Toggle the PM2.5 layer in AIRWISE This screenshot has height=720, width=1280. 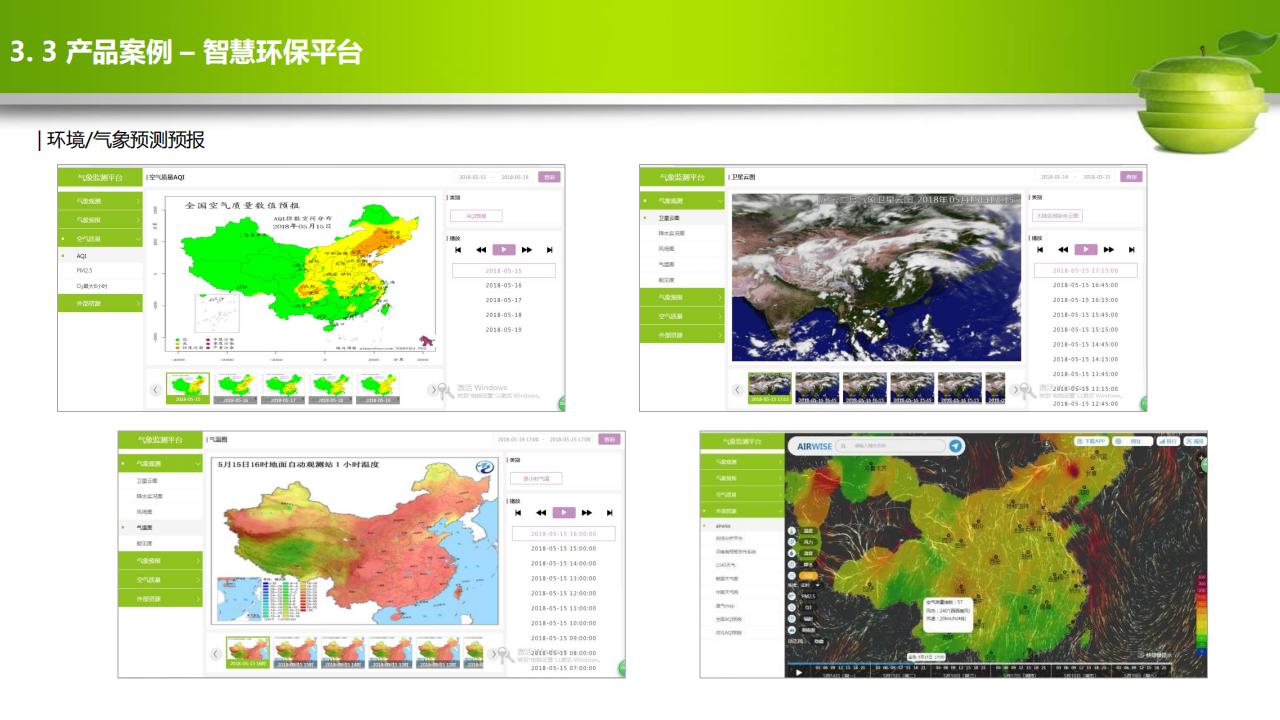pyautogui.click(x=809, y=597)
